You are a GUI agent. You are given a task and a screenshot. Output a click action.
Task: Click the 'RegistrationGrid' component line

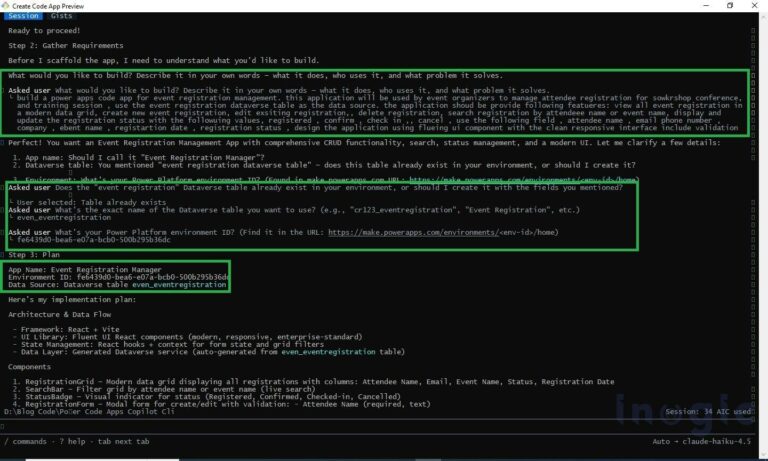(x=313, y=382)
